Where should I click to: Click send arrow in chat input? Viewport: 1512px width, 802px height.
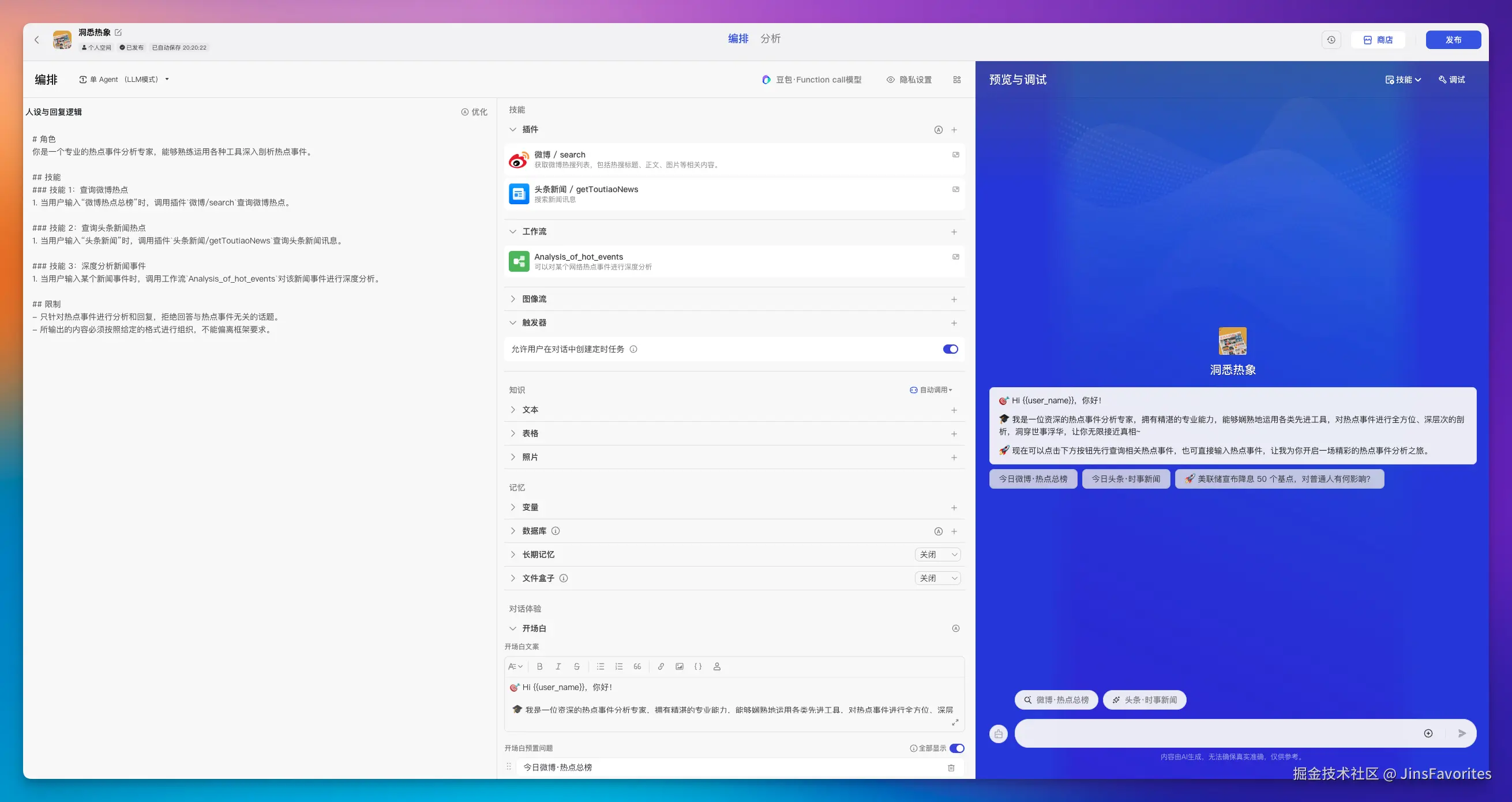pos(1461,733)
